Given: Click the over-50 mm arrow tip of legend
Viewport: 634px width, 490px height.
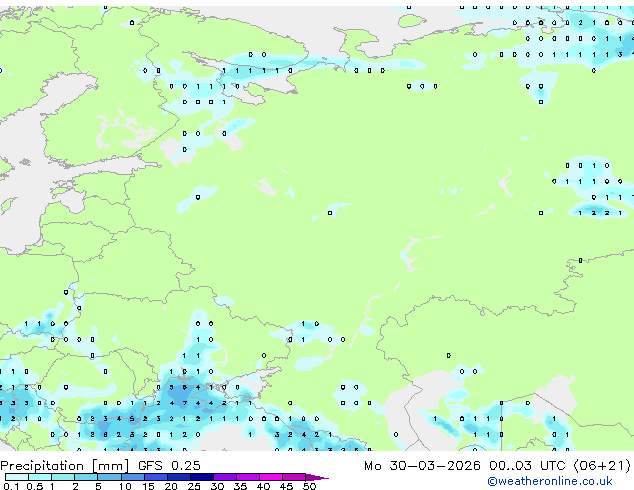Looking at the screenshot, I should click(317, 477).
